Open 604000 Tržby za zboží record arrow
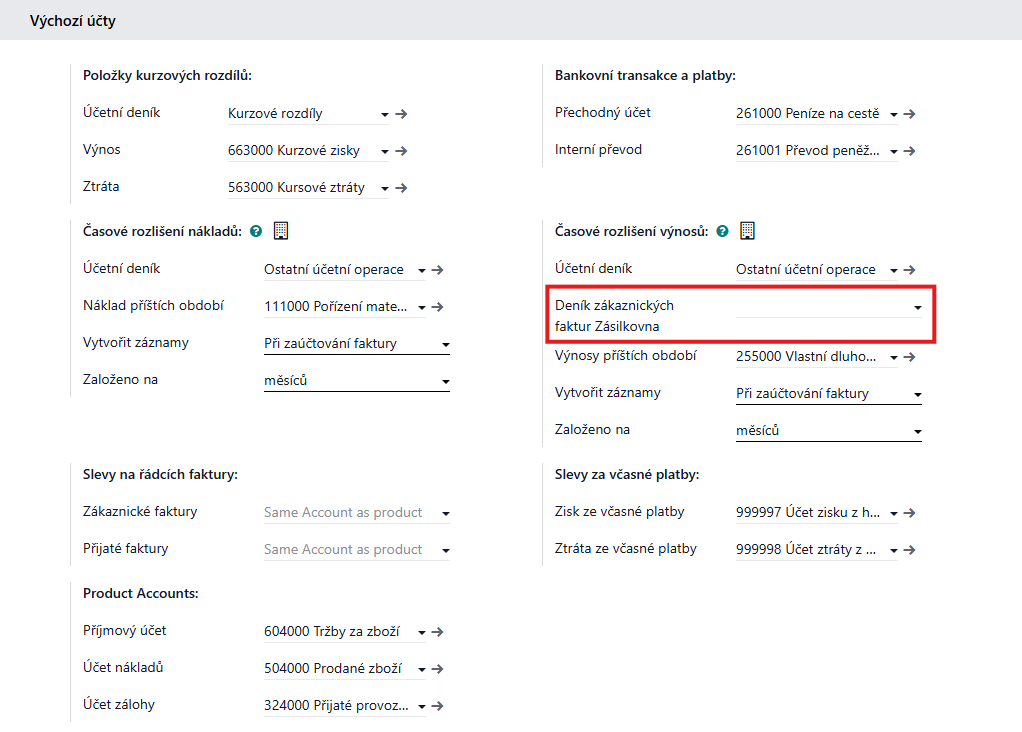The width and height of the screenshot is (1022, 732). coord(437,632)
